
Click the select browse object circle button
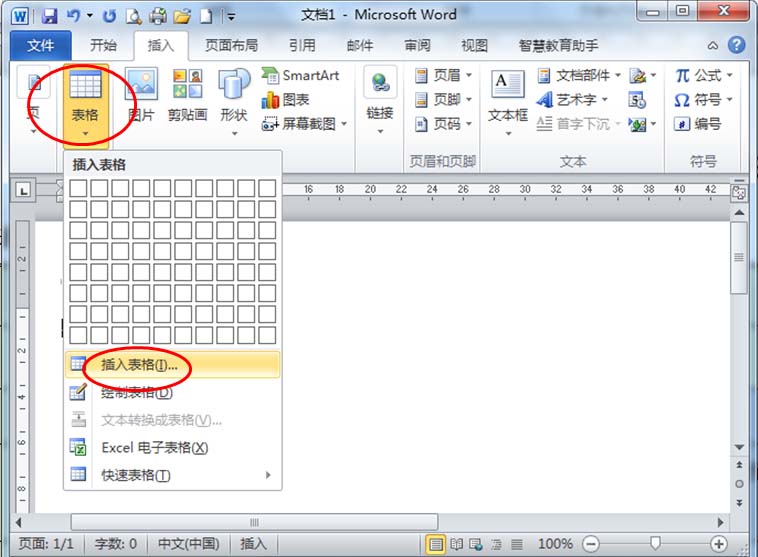point(739,484)
